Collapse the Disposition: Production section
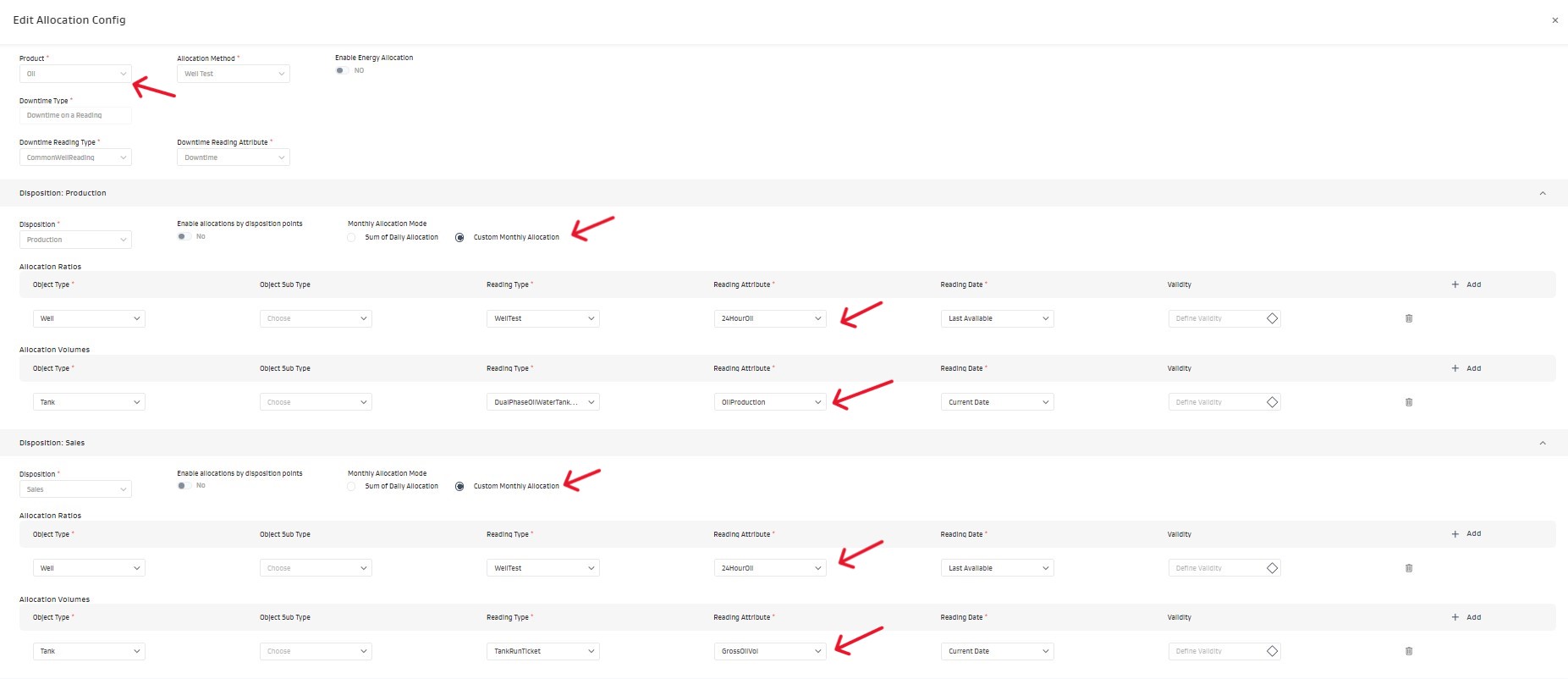1568x679 pixels. [1542, 193]
